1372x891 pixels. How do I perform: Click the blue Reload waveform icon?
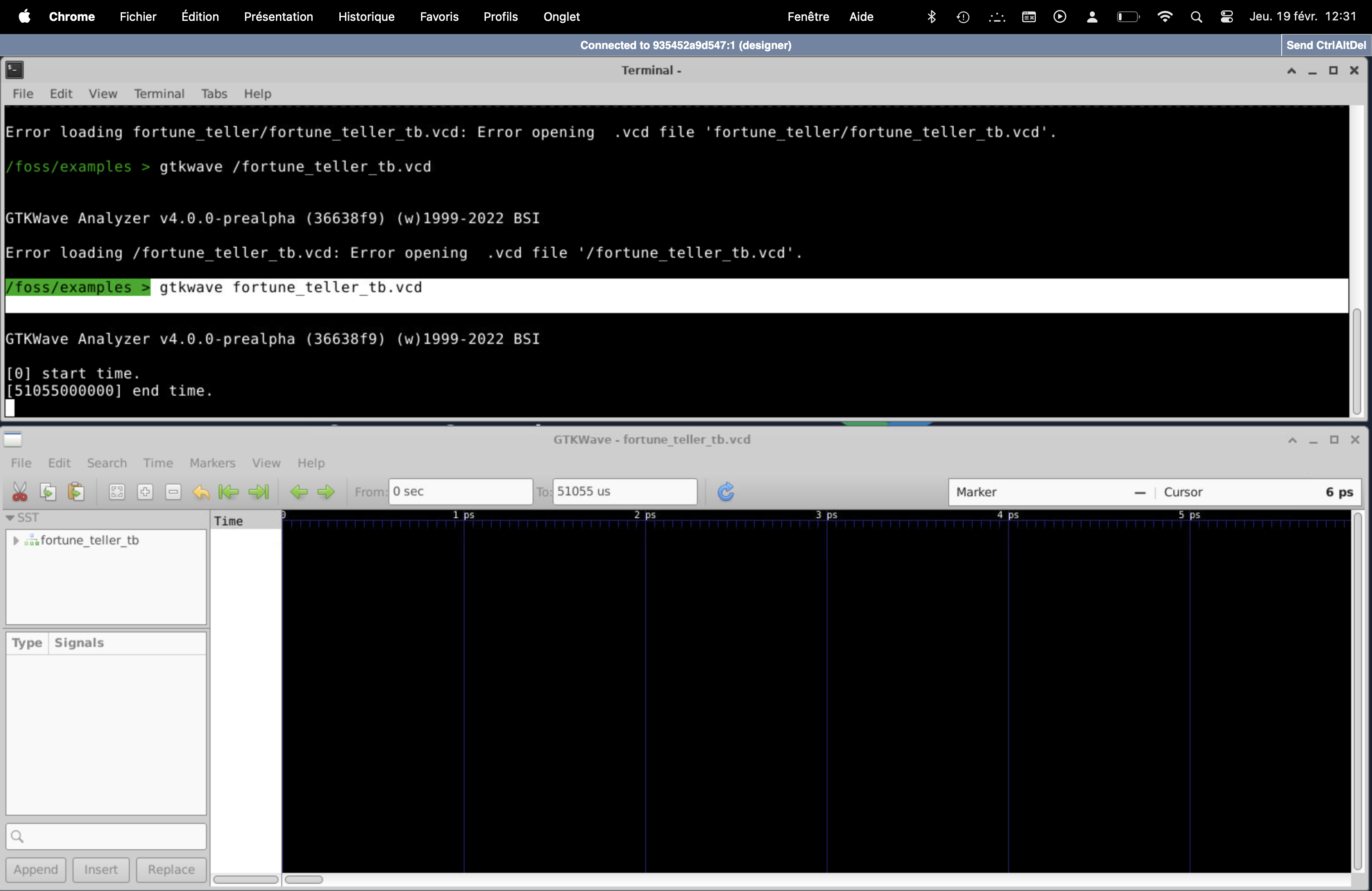725,492
